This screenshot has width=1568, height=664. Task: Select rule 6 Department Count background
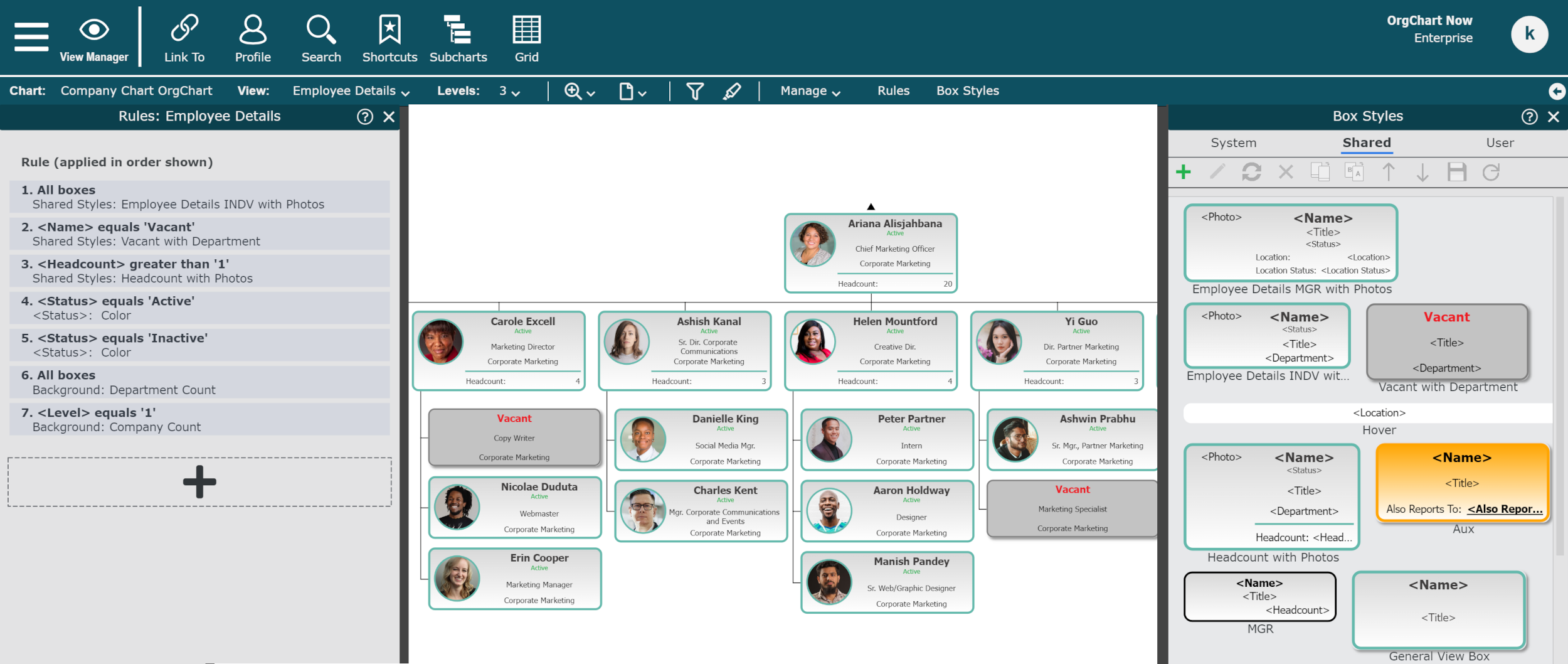(x=199, y=382)
